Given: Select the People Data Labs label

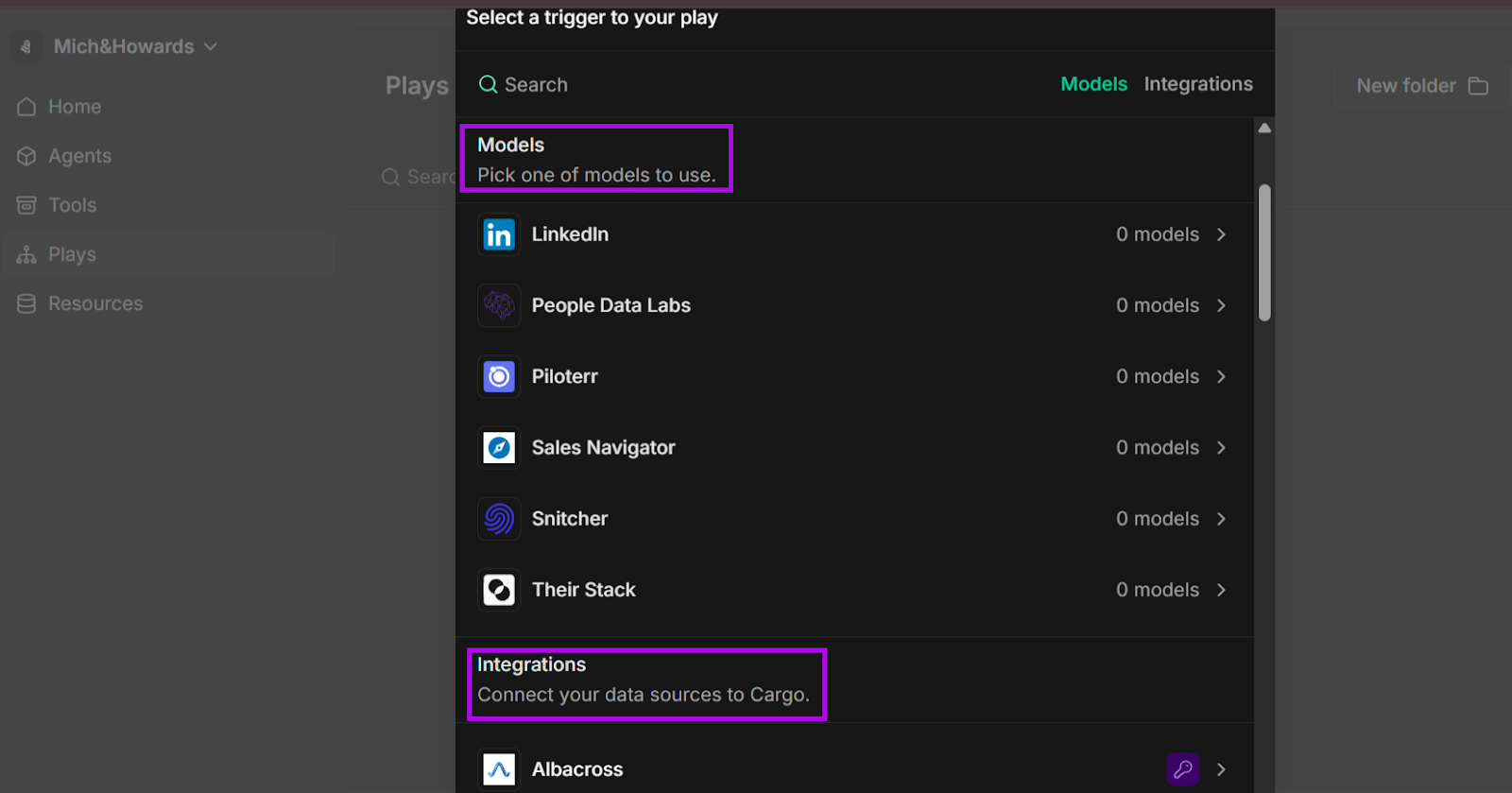Looking at the screenshot, I should pyautogui.click(x=610, y=305).
